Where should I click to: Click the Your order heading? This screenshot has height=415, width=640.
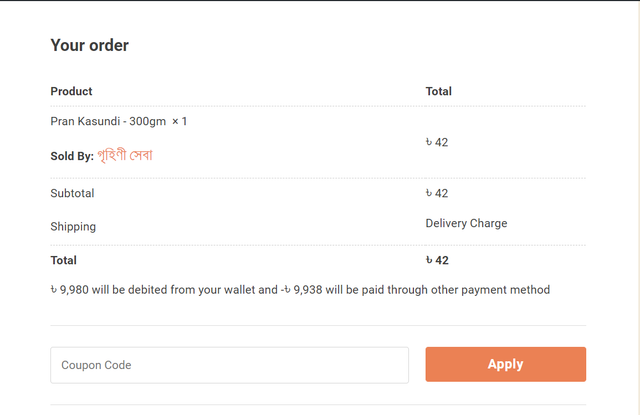(89, 45)
